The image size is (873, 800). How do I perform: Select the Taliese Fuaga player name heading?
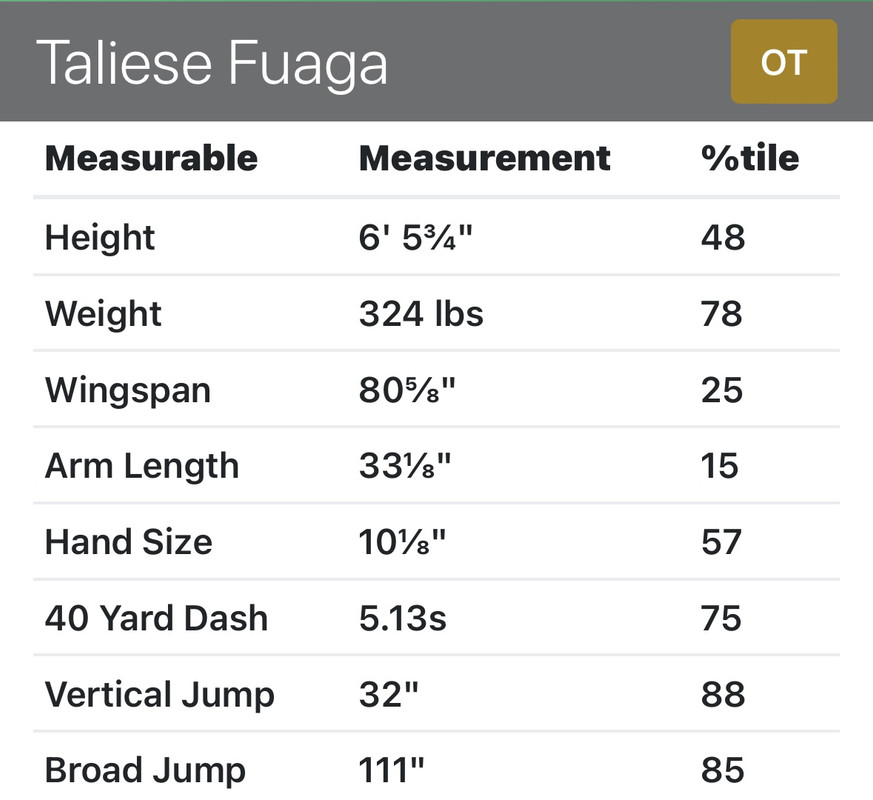[212, 63]
